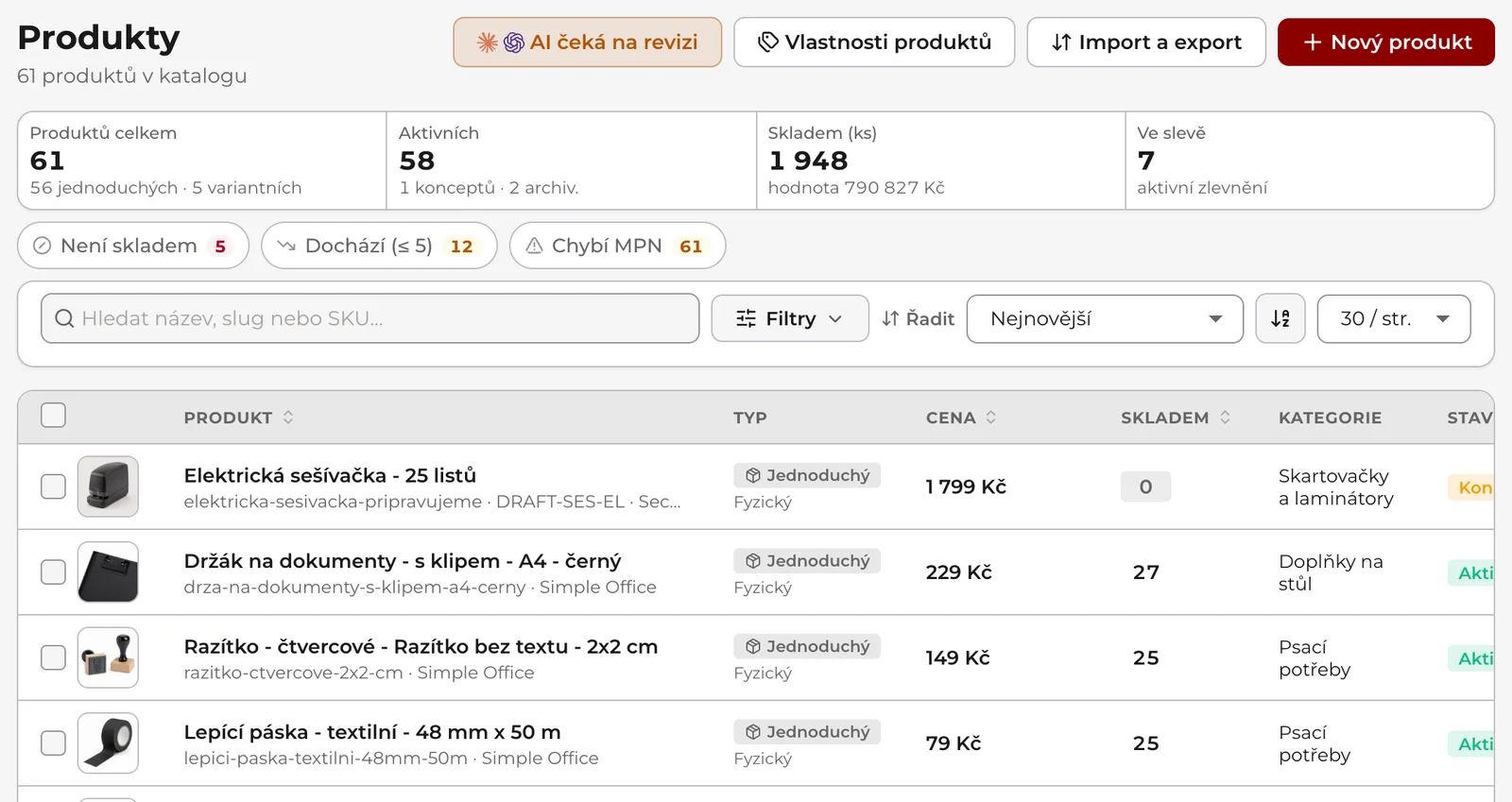This screenshot has width=1512, height=802.
Task: Open the Elektrická sešívačka thumbnail
Action: [x=108, y=486]
